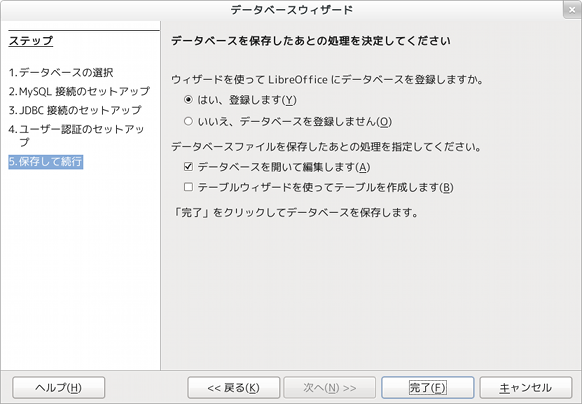Screen dimensions: 582x404
Task: Click the データベースウィザード title bar text
Action: [x=291, y=10]
